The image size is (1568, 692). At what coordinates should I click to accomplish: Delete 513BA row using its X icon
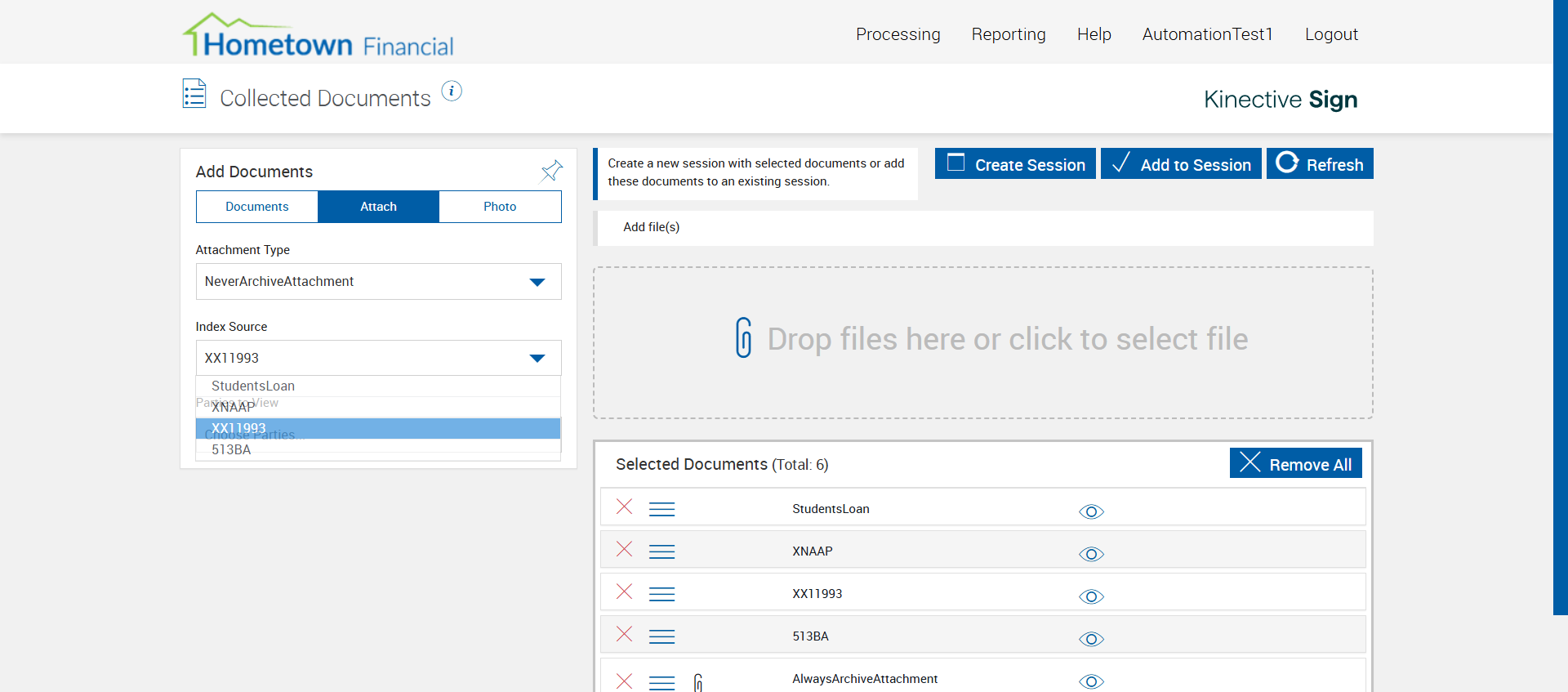(625, 635)
